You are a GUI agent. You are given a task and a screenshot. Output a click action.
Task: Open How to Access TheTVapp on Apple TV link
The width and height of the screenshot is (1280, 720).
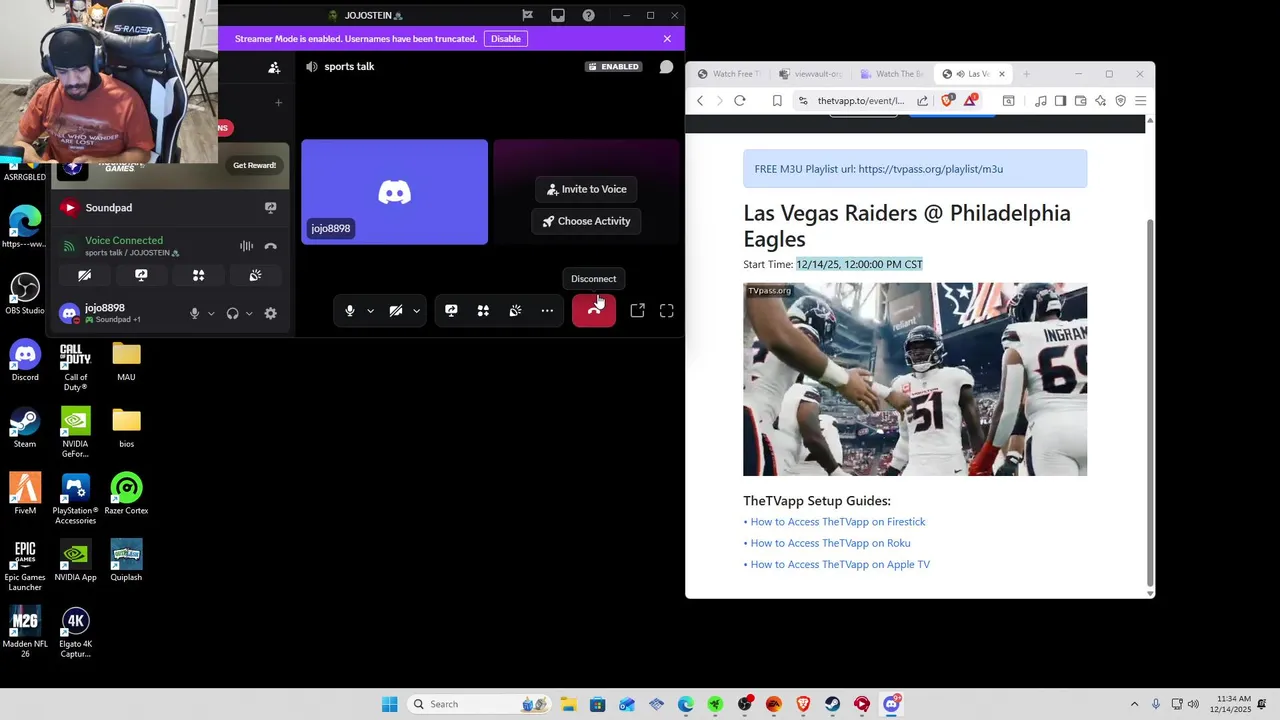pyautogui.click(x=840, y=565)
